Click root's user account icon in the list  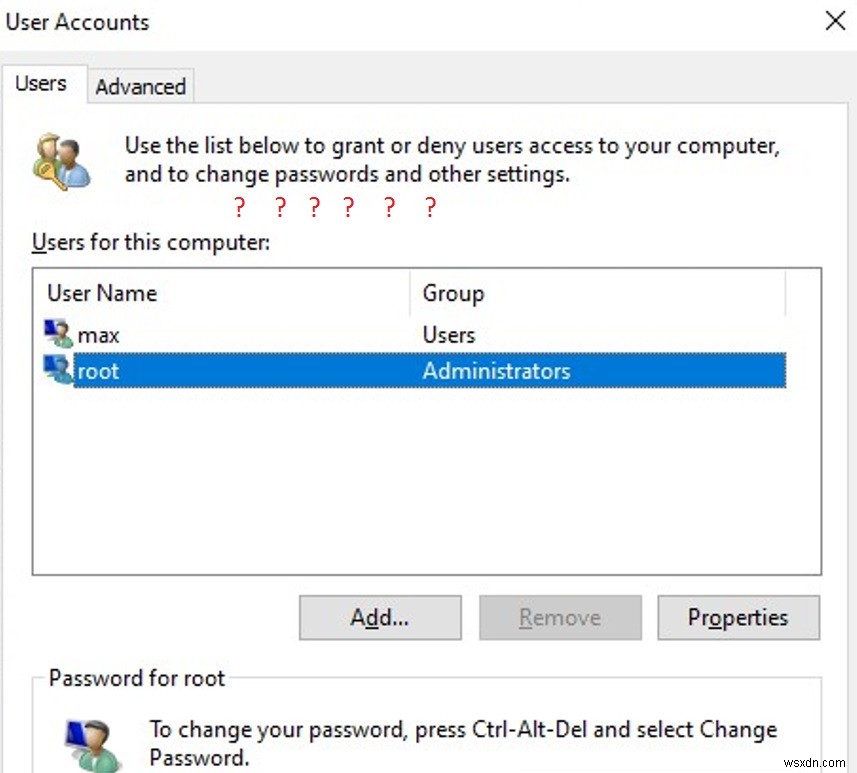pyautogui.click(x=58, y=370)
